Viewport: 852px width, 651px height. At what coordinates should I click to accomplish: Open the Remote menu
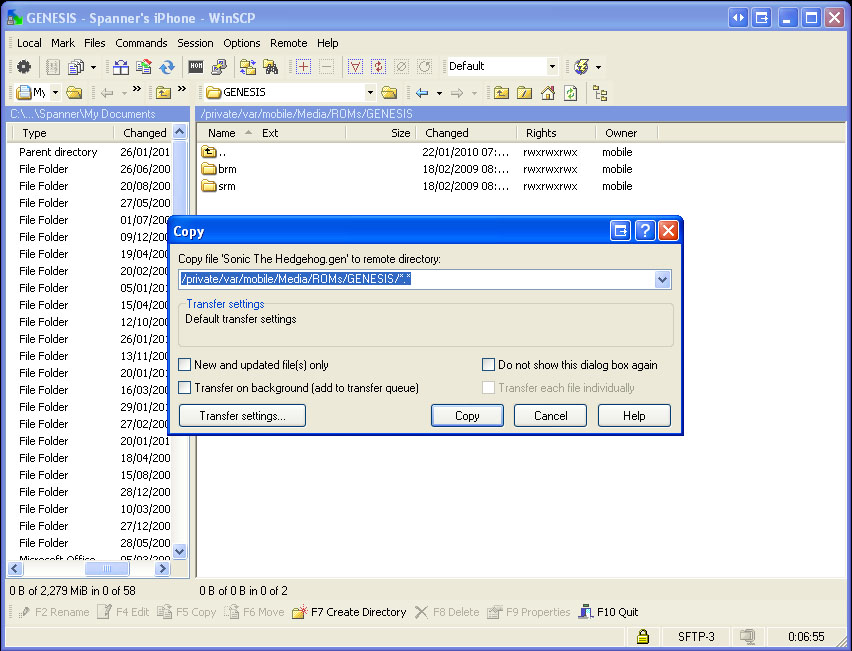pos(289,43)
